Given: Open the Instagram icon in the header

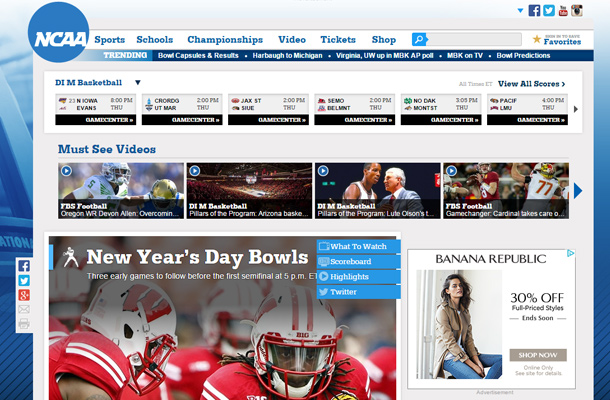Looking at the screenshot, I should tap(577, 11).
